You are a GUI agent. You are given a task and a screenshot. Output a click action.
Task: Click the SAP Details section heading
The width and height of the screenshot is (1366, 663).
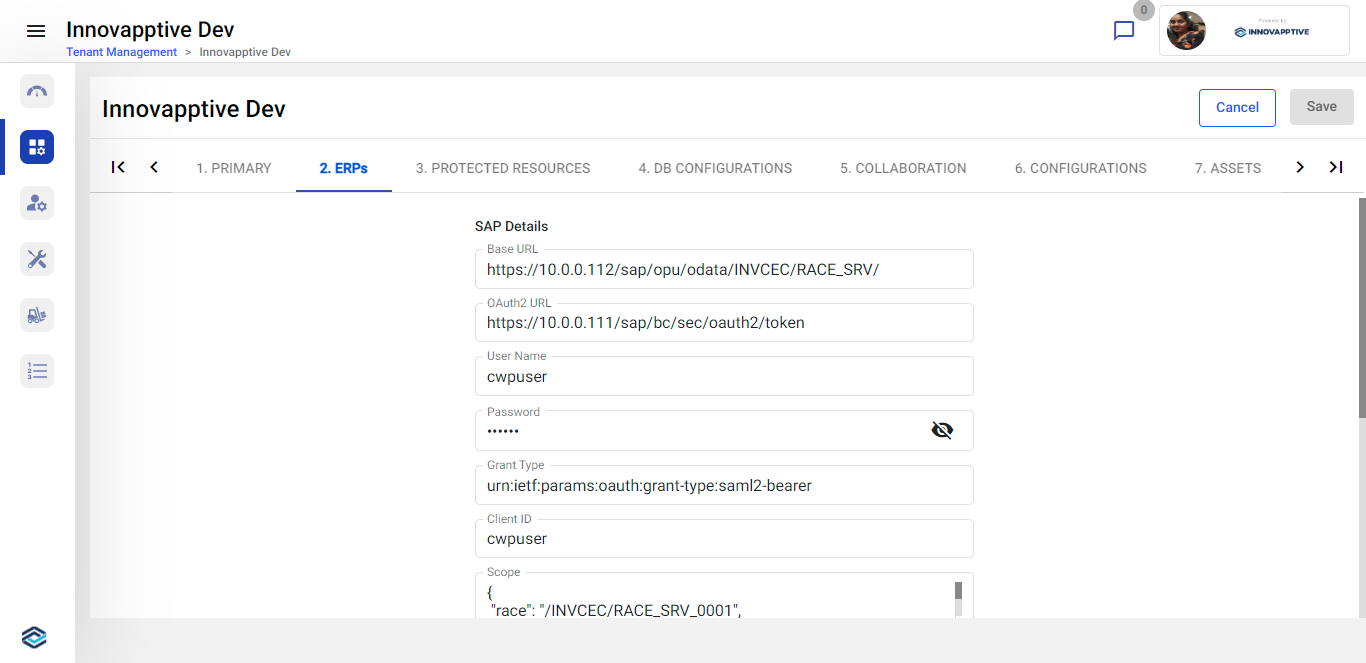tap(511, 226)
